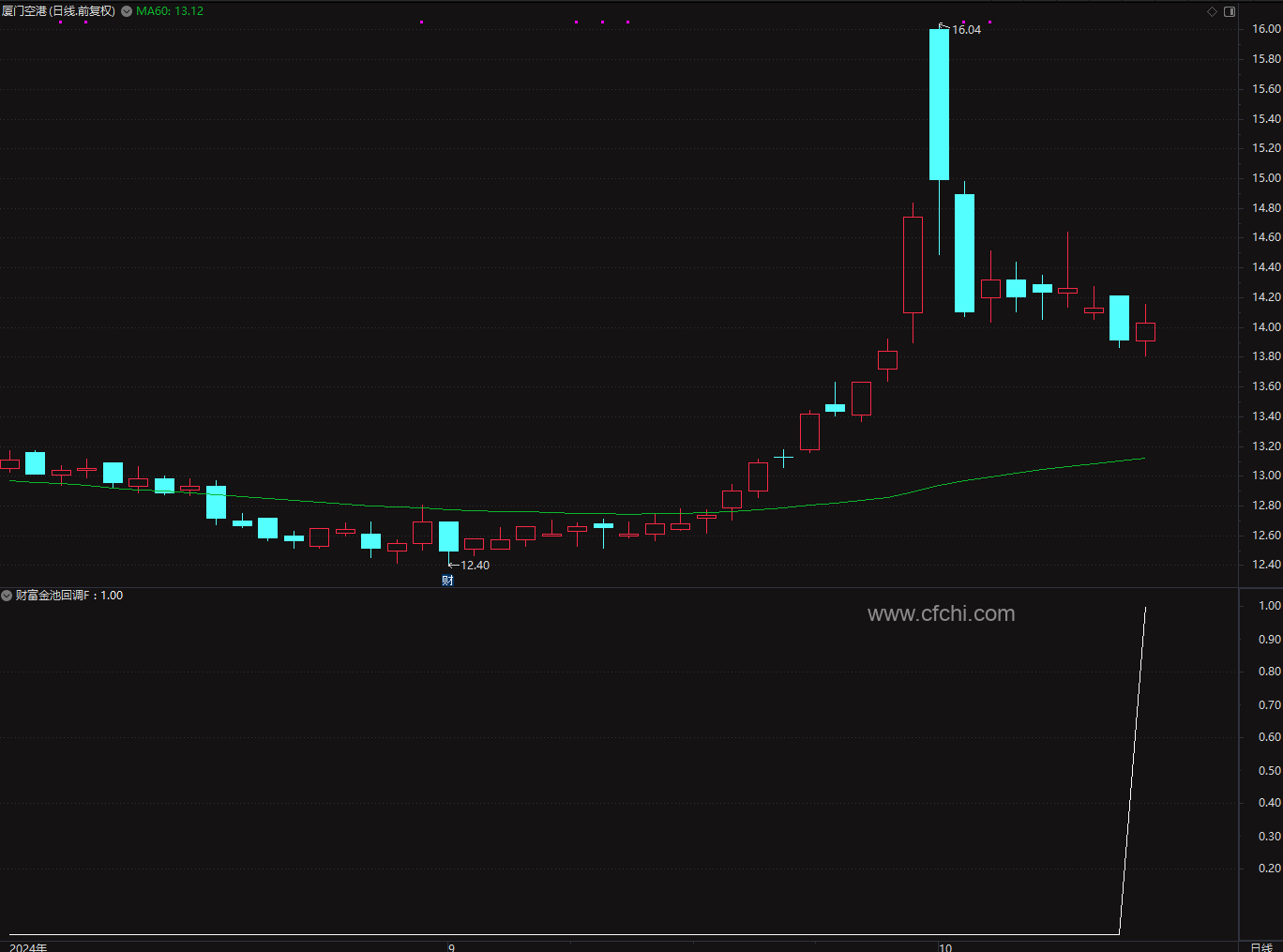Viewport: 1283px width, 952px height.
Task: Click the stock title 厦门空港 (日线.前复权)
Action: (x=58, y=11)
